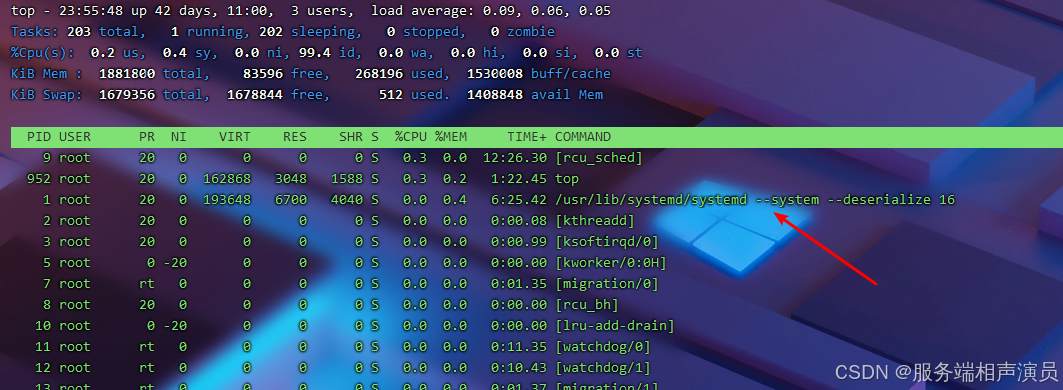Click the COMMAND column header
Viewport: 1063px width, 390px height.
coord(583,137)
